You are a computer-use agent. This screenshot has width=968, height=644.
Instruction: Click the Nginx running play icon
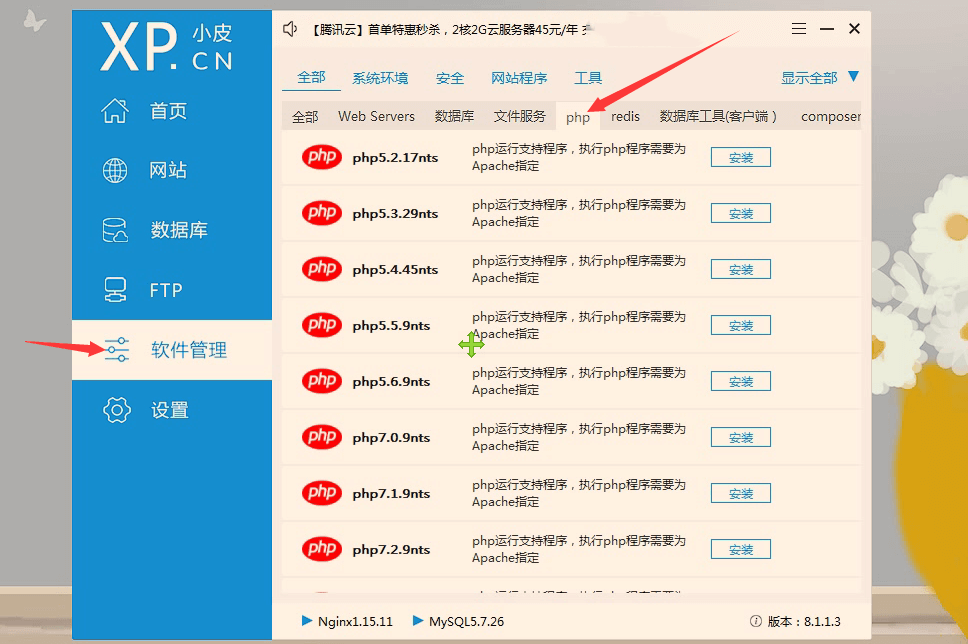307,621
